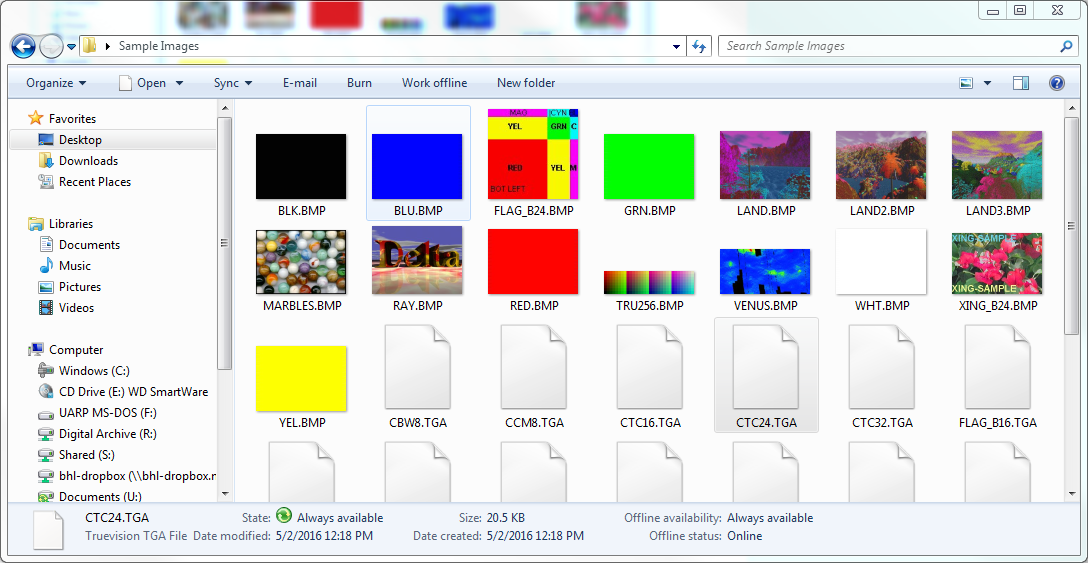Viewport: 1088px width, 563px height.
Task: Click the file list scrollbar thumb
Action: tap(1071, 225)
